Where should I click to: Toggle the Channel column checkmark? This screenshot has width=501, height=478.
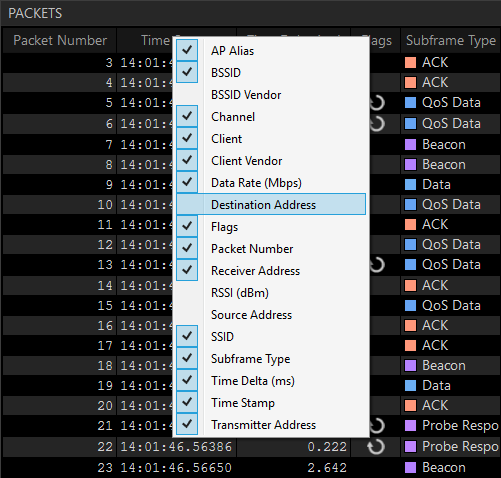pos(187,116)
